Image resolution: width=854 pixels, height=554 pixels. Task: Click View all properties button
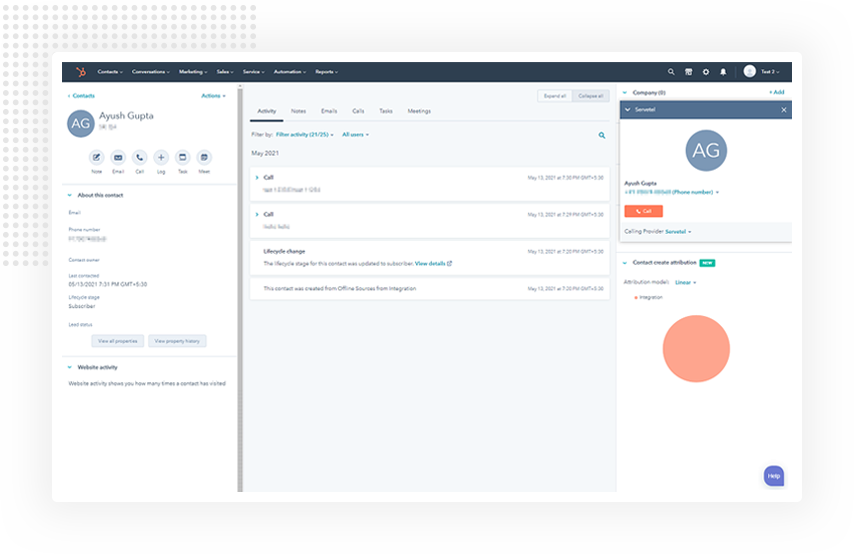[x=118, y=341]
